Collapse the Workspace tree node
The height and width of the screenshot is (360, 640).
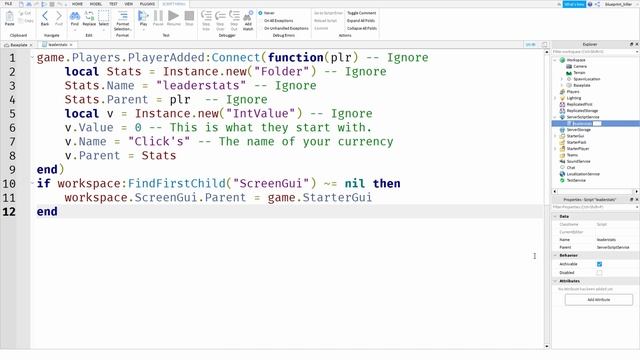tap(555, 60)
